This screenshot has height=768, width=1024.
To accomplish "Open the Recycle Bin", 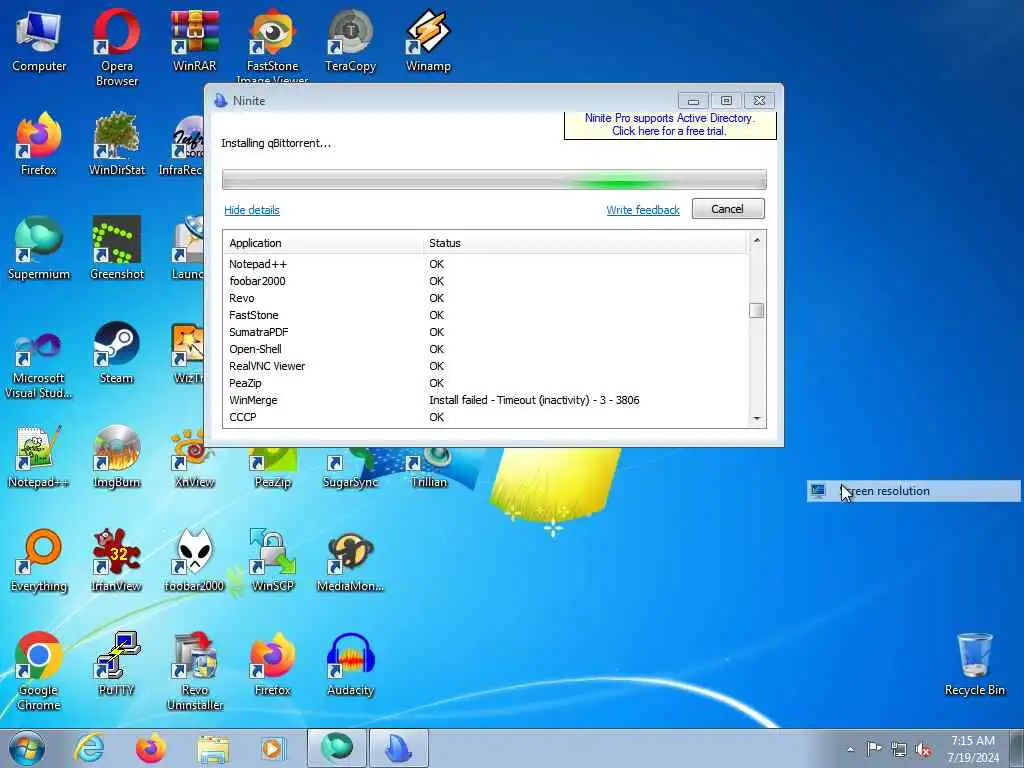I will tap(974, 664).
